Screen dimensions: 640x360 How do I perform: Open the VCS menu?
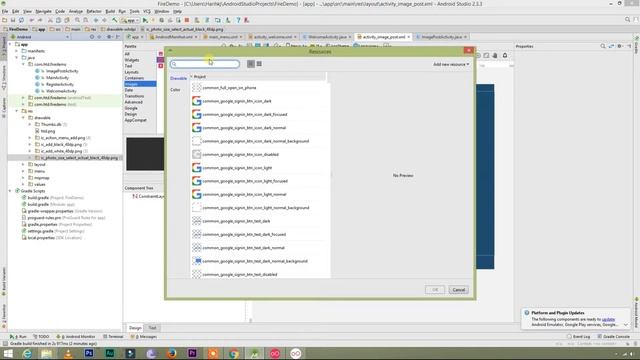[x=147, y=11]
